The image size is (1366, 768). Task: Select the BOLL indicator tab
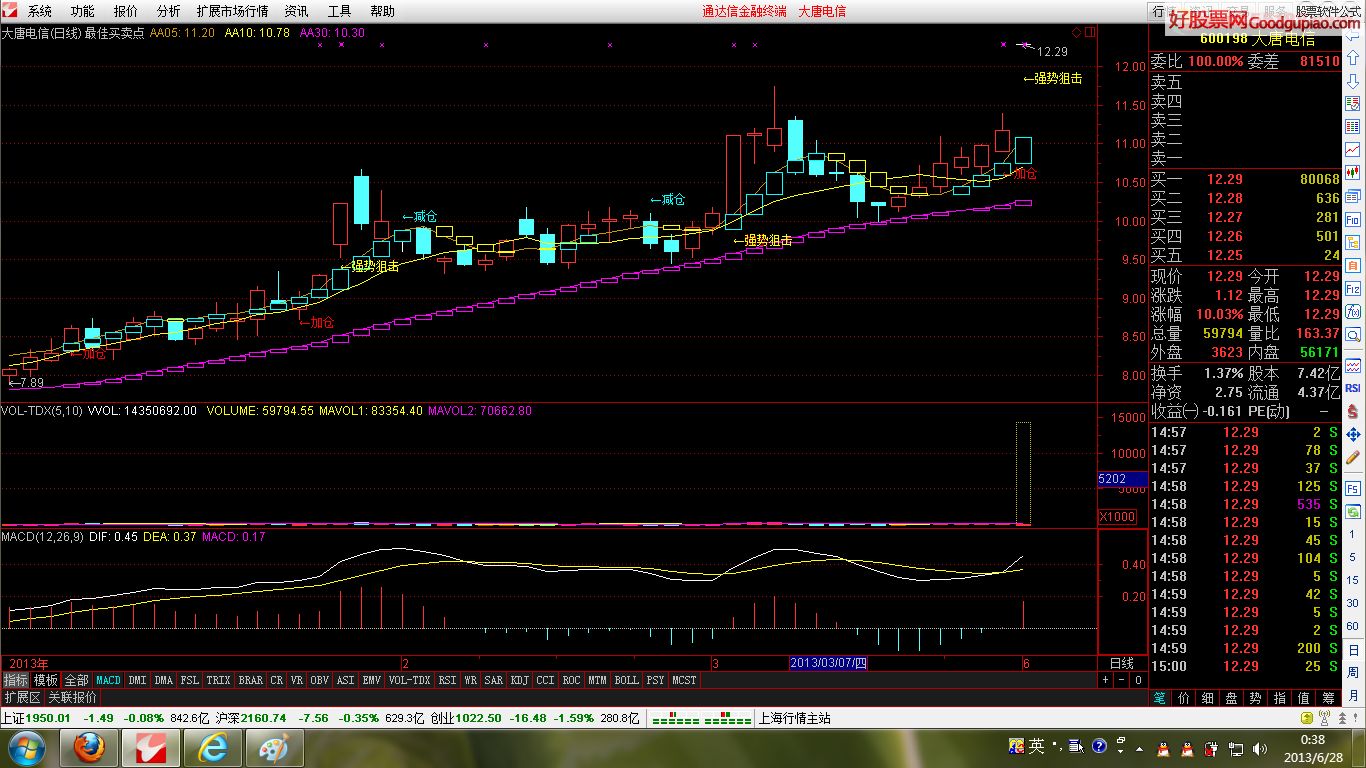[626, 680]
